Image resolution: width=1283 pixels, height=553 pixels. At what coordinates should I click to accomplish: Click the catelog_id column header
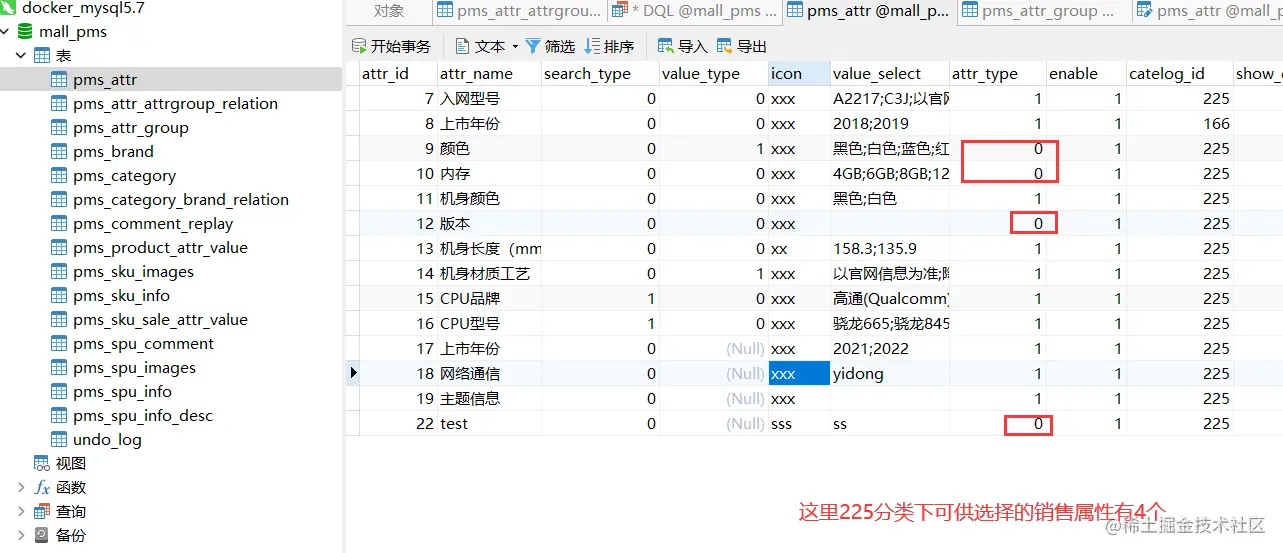[x=1180, y=73]
